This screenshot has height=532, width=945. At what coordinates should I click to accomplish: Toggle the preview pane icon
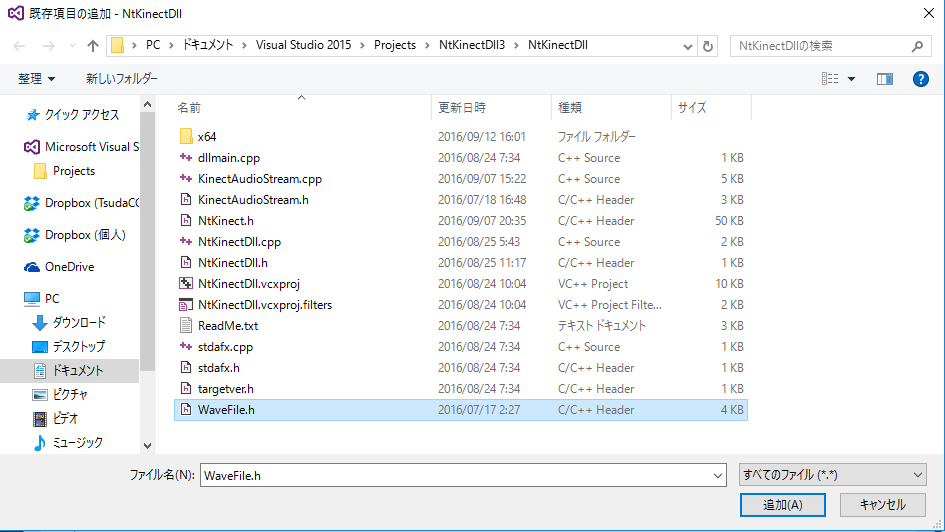point(884,79)
